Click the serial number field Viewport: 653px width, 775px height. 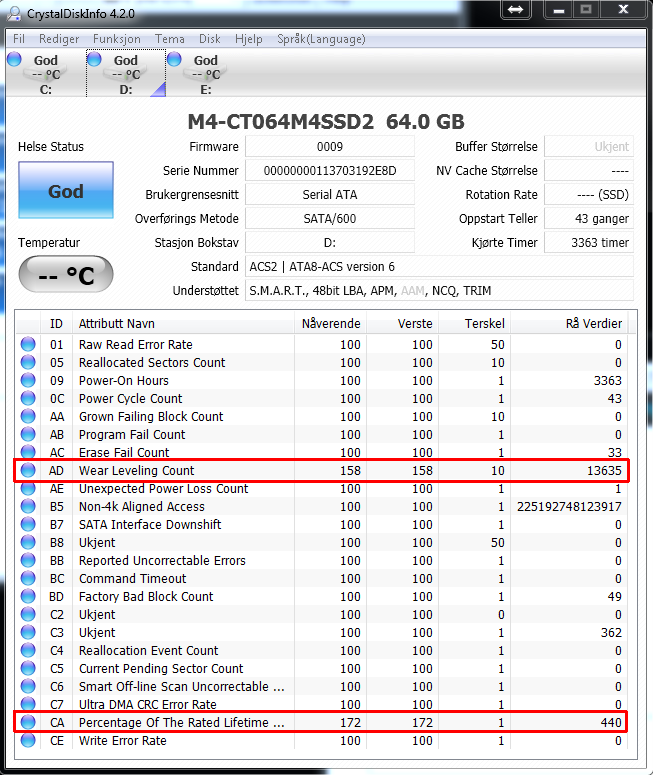click(x=330, y=171)
